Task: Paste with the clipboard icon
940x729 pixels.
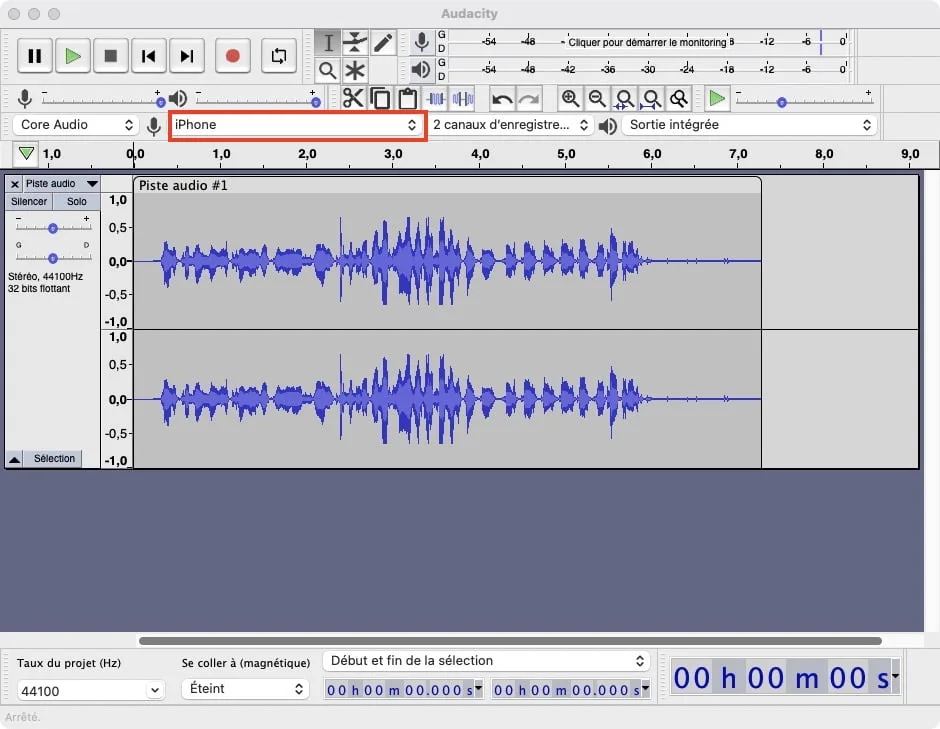Action: (x=408, y=98)
